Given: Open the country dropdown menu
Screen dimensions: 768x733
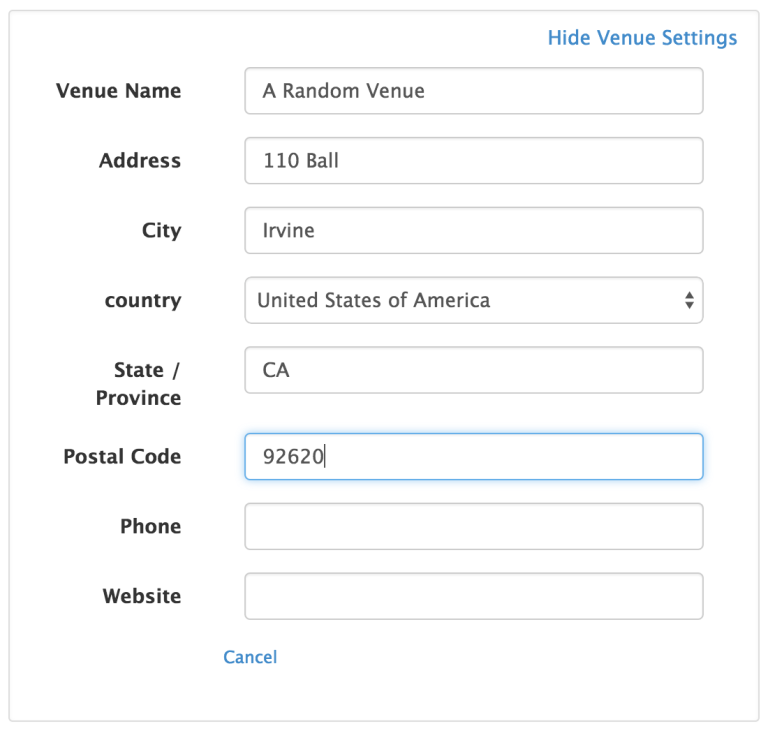Looking at the screenshot, I should (x=473, y=300).
